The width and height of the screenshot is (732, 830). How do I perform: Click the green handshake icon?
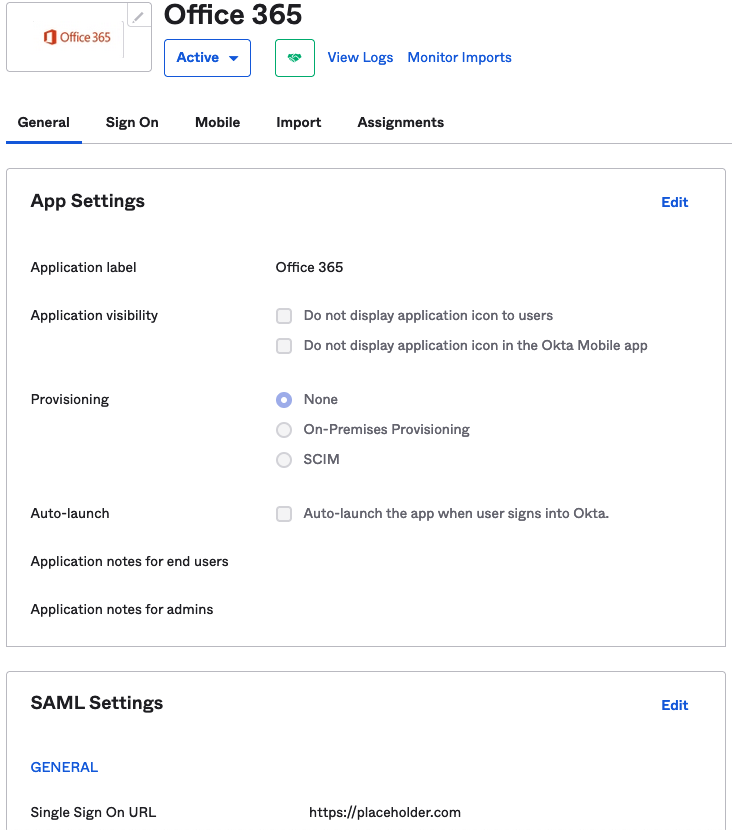point(294,57)
